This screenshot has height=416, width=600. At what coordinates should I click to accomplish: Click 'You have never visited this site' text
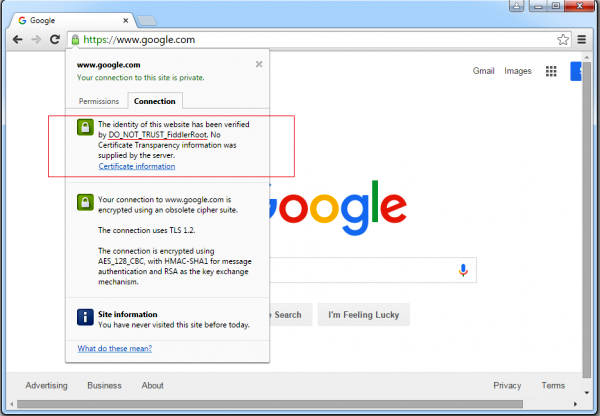pyautogui.click(x=174, y=325)
